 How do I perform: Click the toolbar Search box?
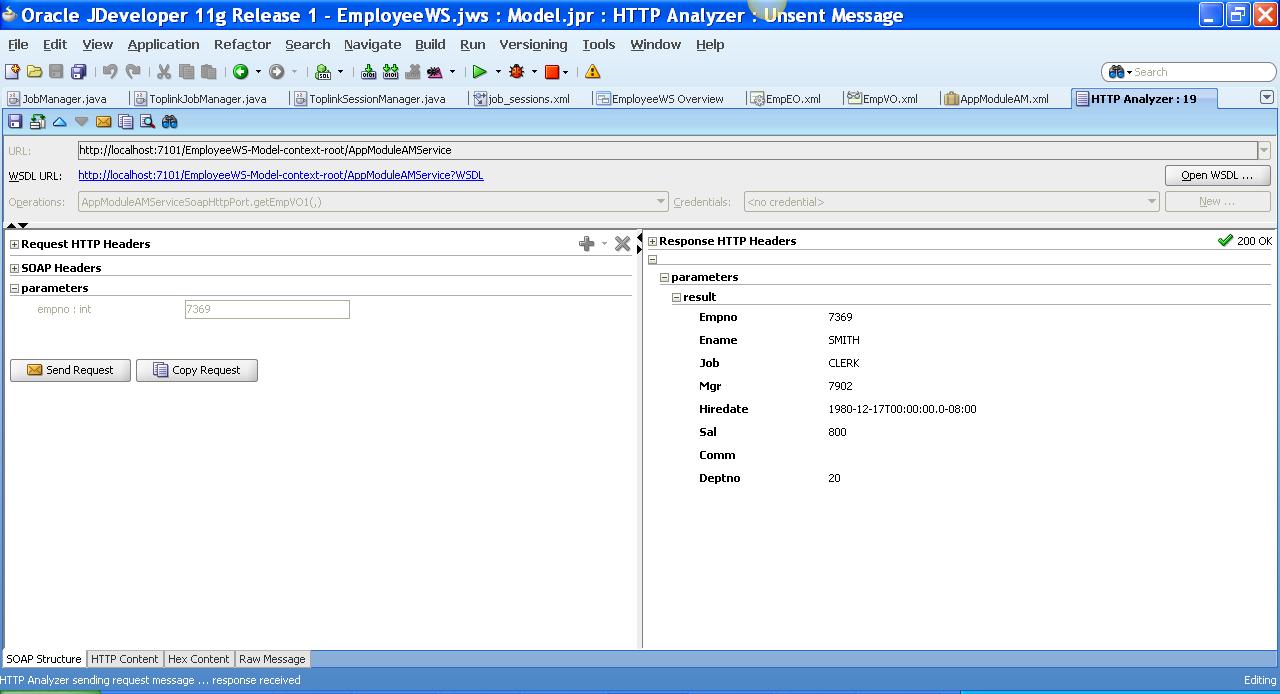(1189, 72)
